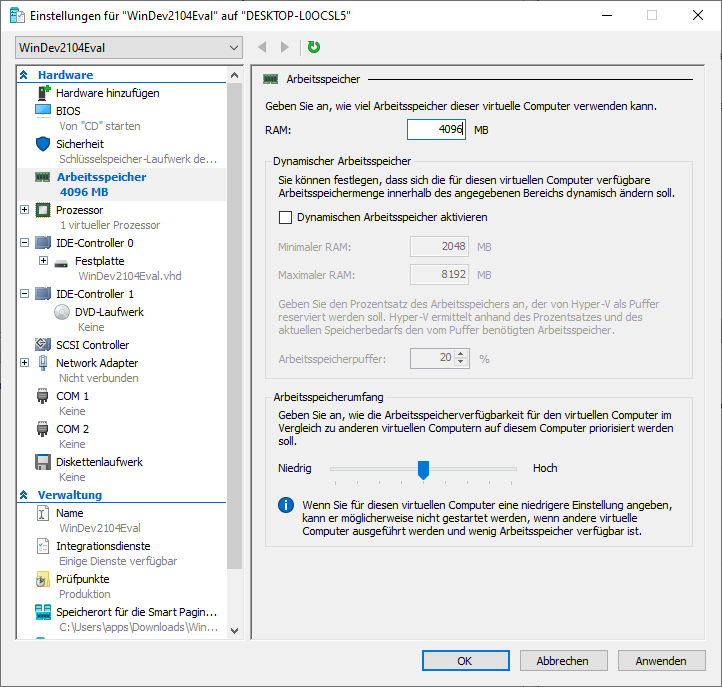
Task: Expand the Prozessor tree node
Action: pos(25,210)
